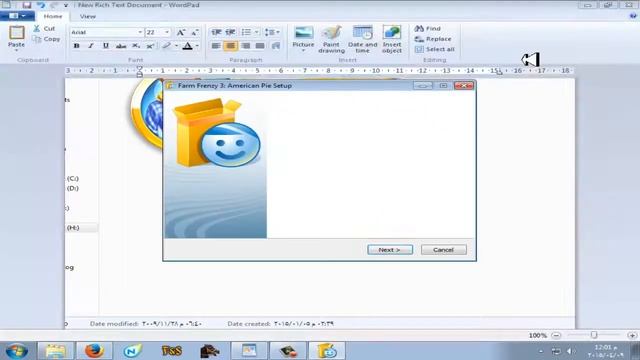This screenshot has width=640, height=360.
Task: Open highlight color dropdown arrow
Action: [x=176, y=46]
